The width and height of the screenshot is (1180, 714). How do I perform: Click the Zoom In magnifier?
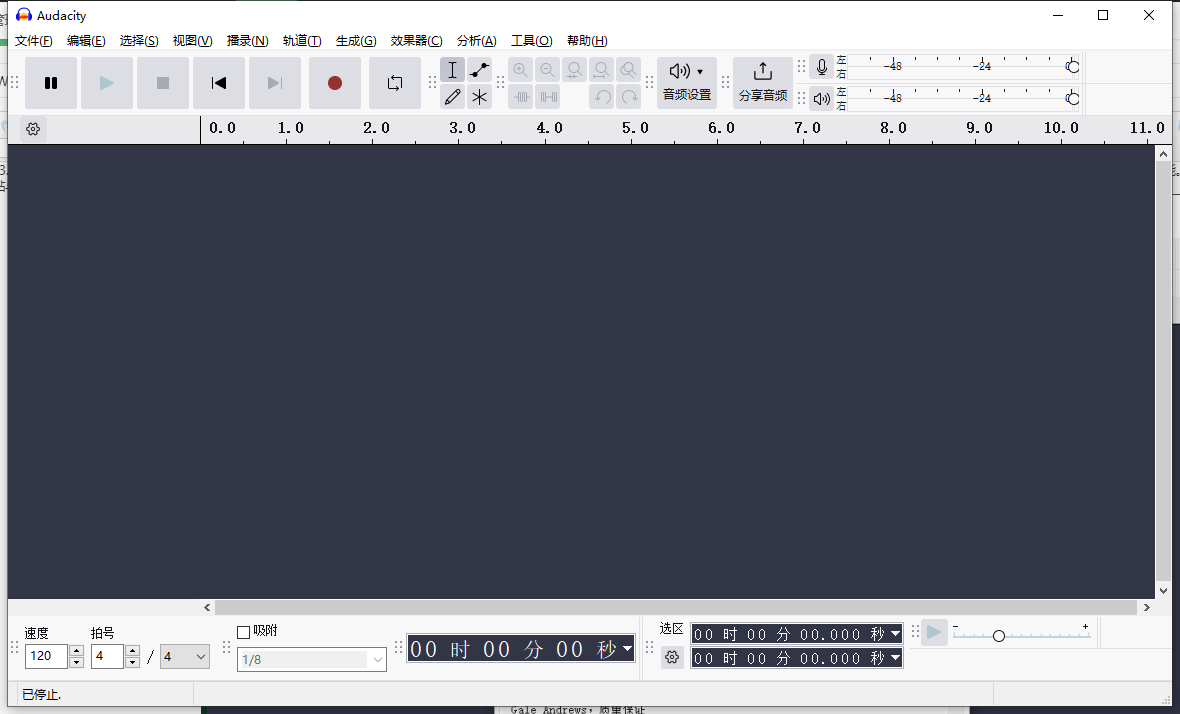click(520, 70)
